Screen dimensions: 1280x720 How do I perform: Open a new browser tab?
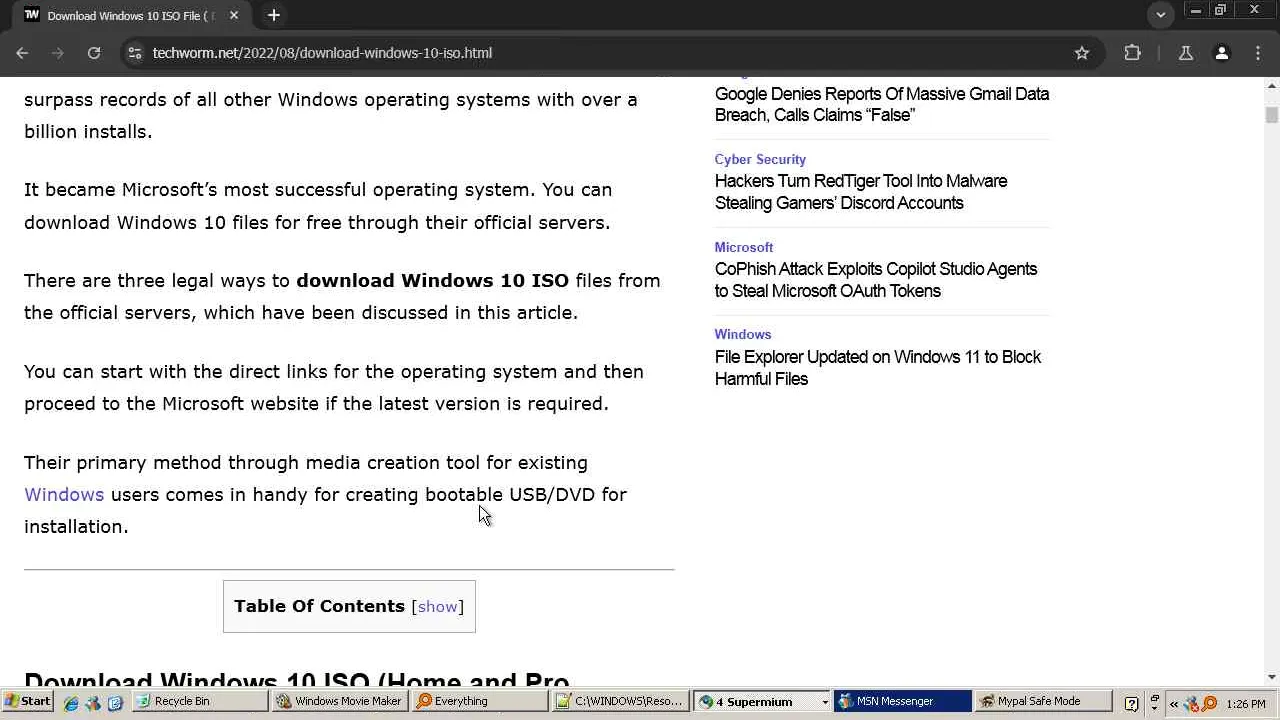coord(273,15)
